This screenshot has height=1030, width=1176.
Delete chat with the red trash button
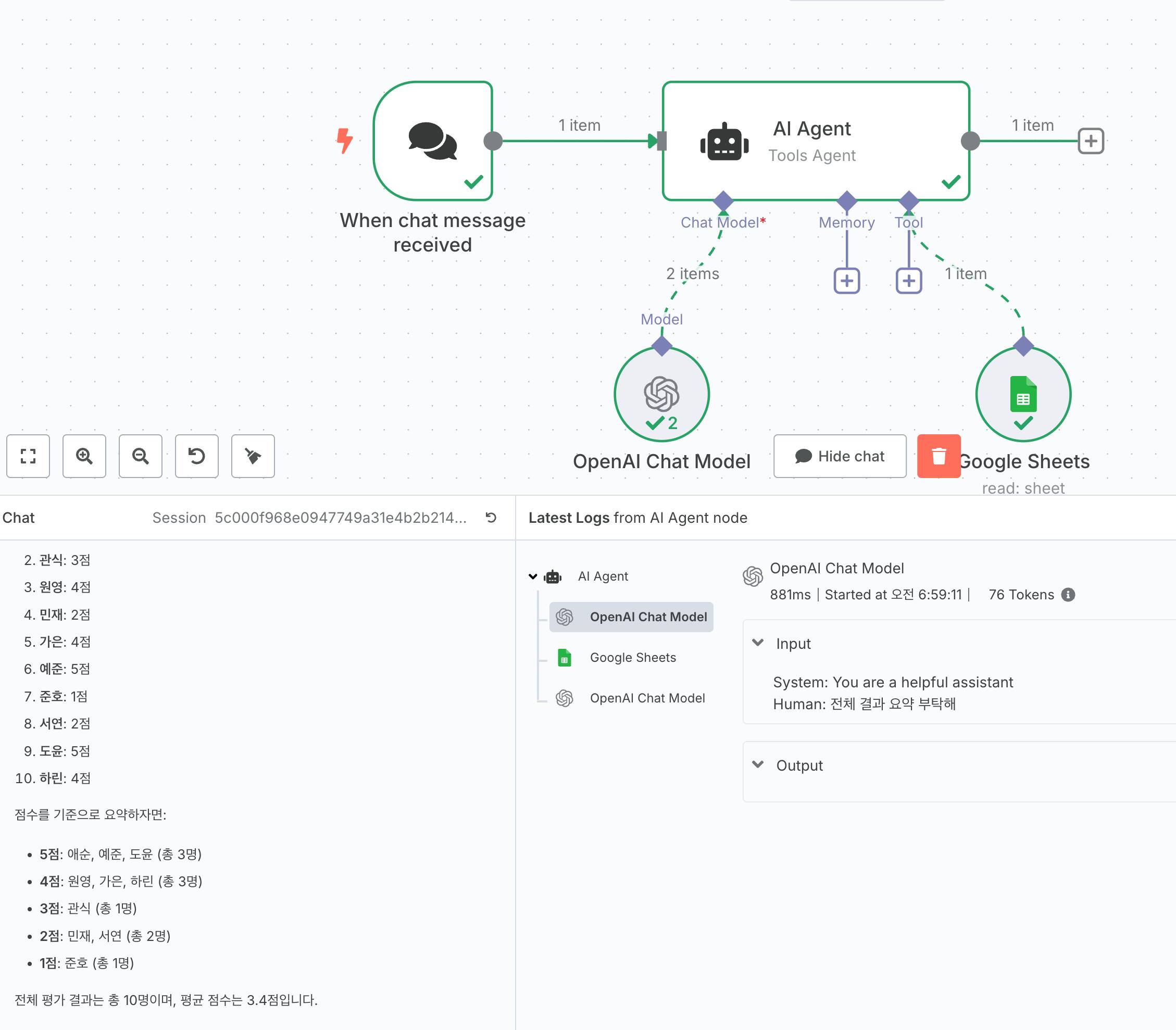(939, 456)
